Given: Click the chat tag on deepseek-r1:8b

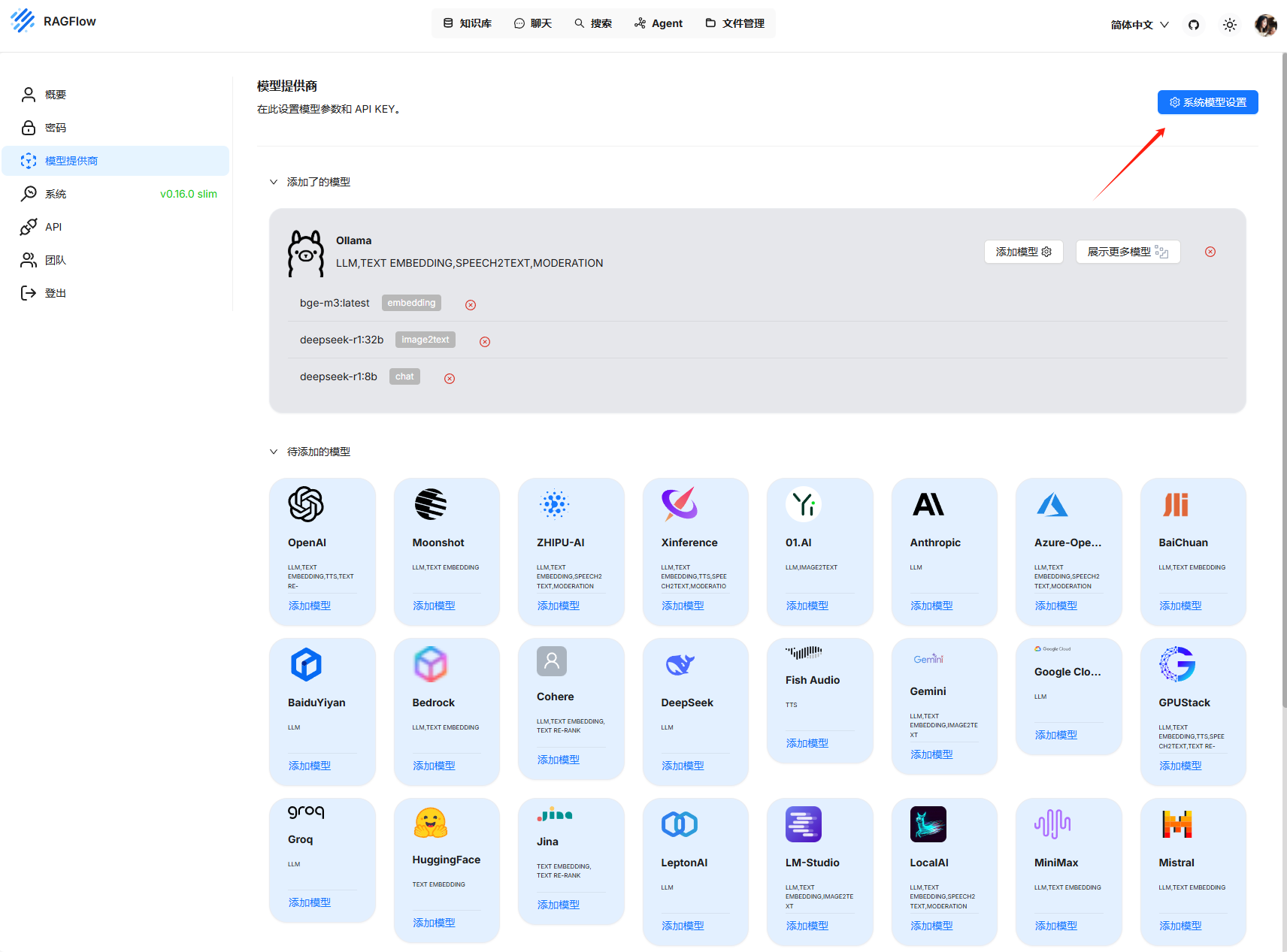Looking at the screenshot, I should click(404, 376).
